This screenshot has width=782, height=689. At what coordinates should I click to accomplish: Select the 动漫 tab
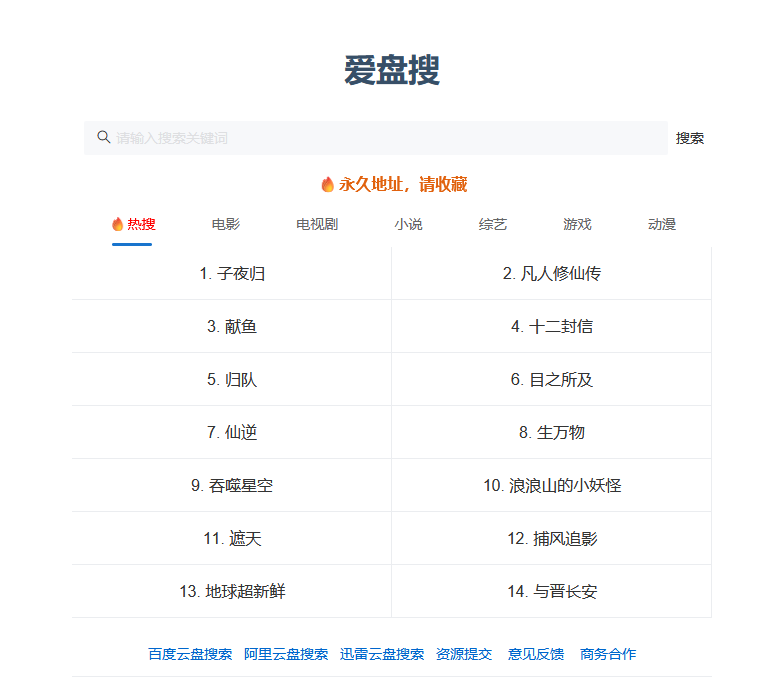662,224
